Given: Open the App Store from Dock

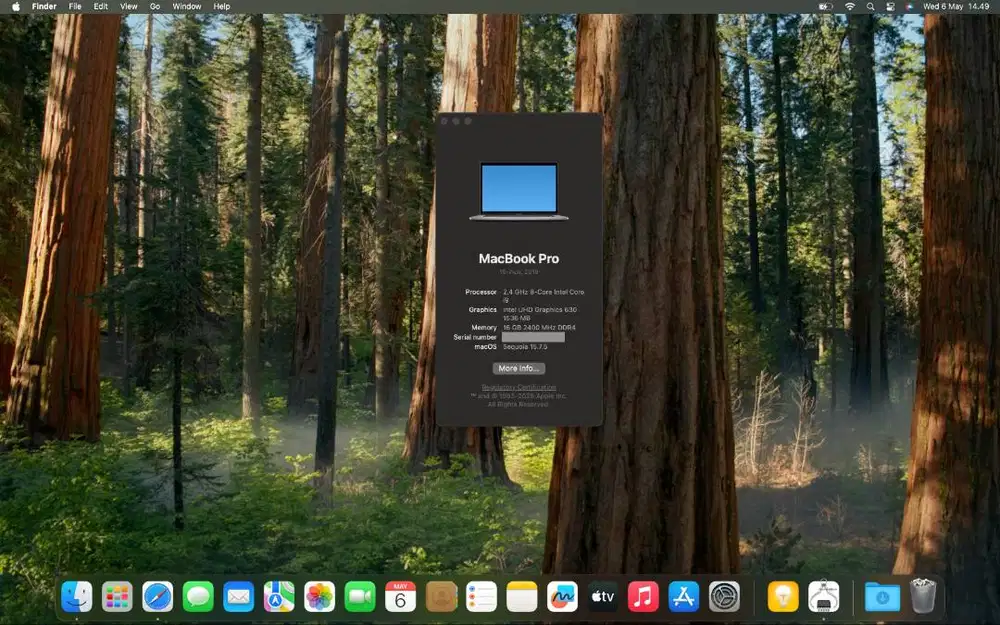Looking at the screenshot, I should (684, 597).
